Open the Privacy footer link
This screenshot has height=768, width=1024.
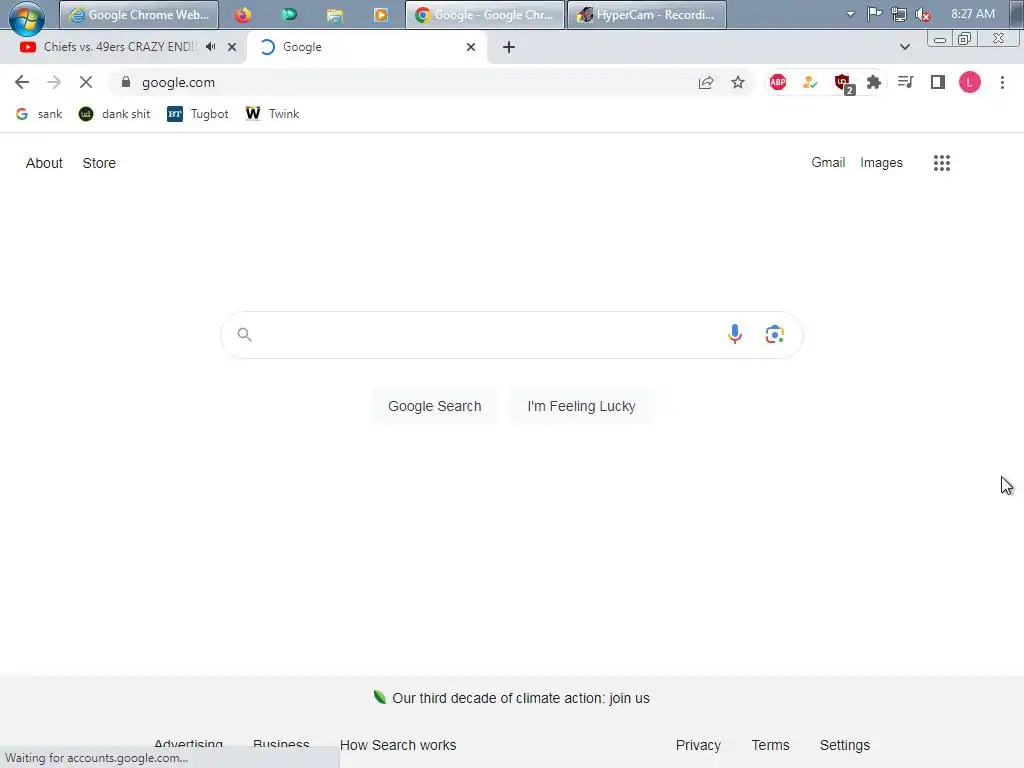pyautogui.click(x=698, y=745)
